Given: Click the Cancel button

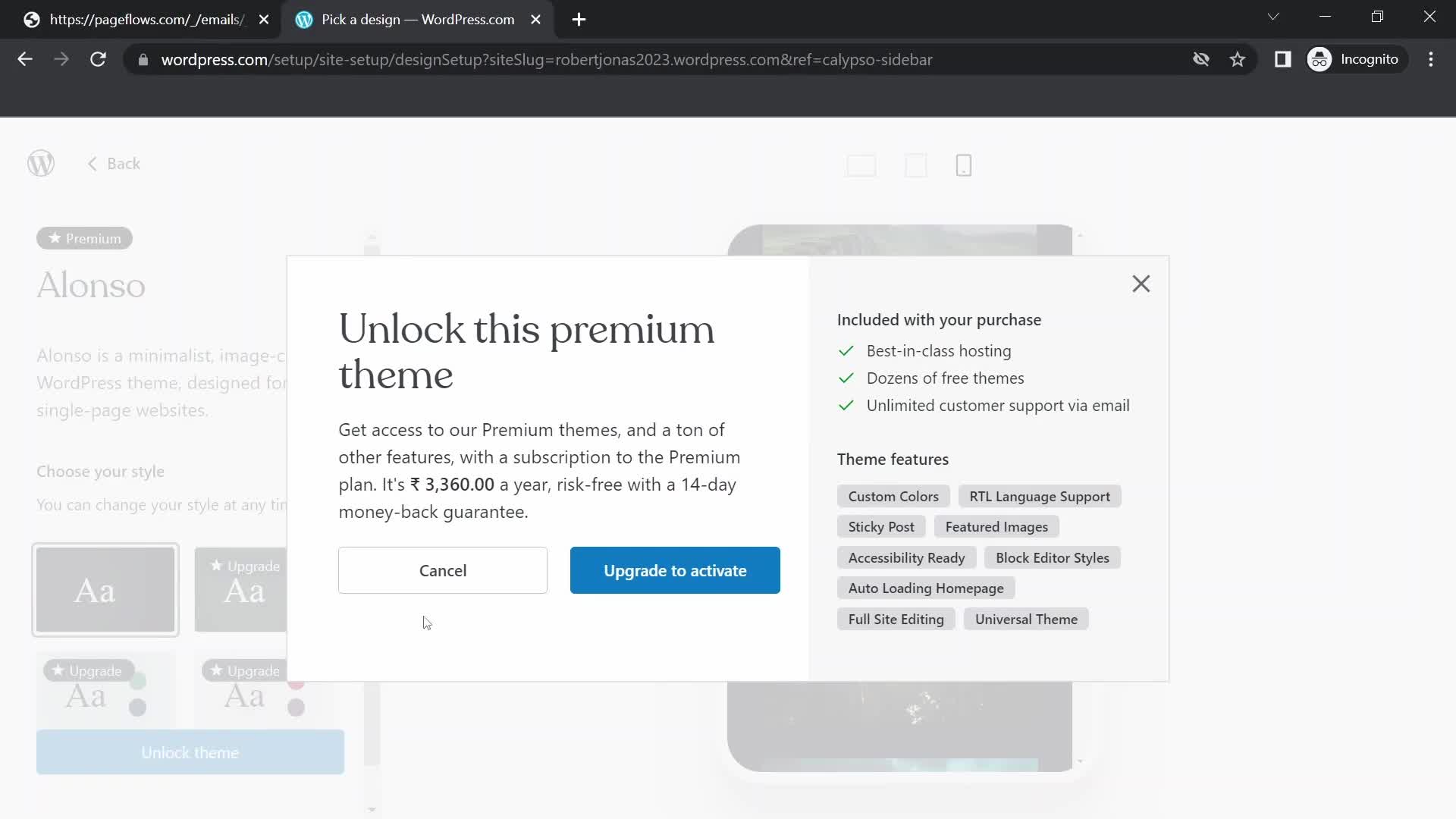Looking at the screenshot, I should pyautogui.click(x=443, y=570).
